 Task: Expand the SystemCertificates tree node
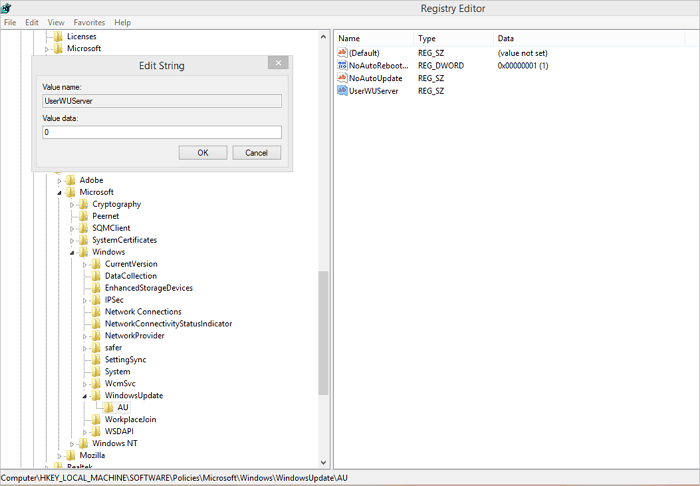[73, 240]
